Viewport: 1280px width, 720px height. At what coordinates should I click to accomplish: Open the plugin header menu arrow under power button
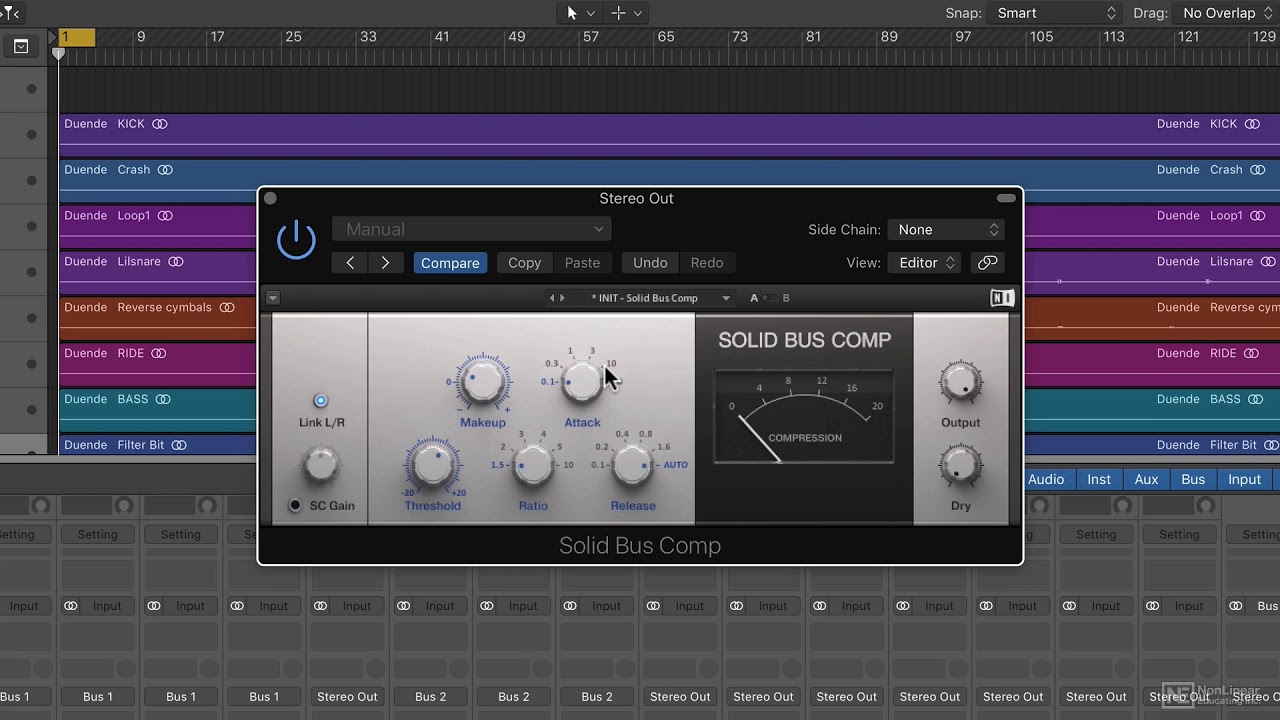point(272,298)
